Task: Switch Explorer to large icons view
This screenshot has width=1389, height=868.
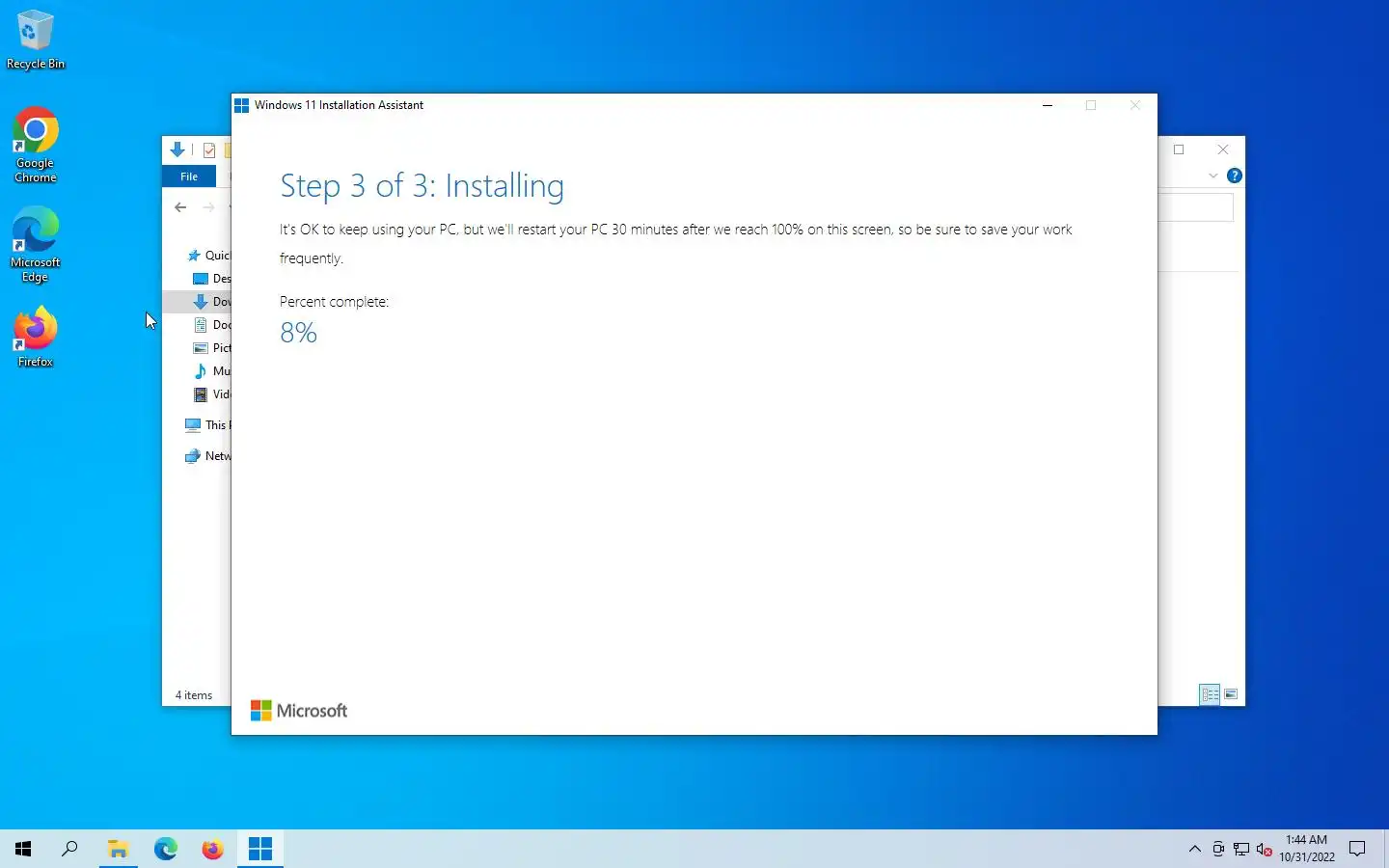Action: coord(1231,694)
